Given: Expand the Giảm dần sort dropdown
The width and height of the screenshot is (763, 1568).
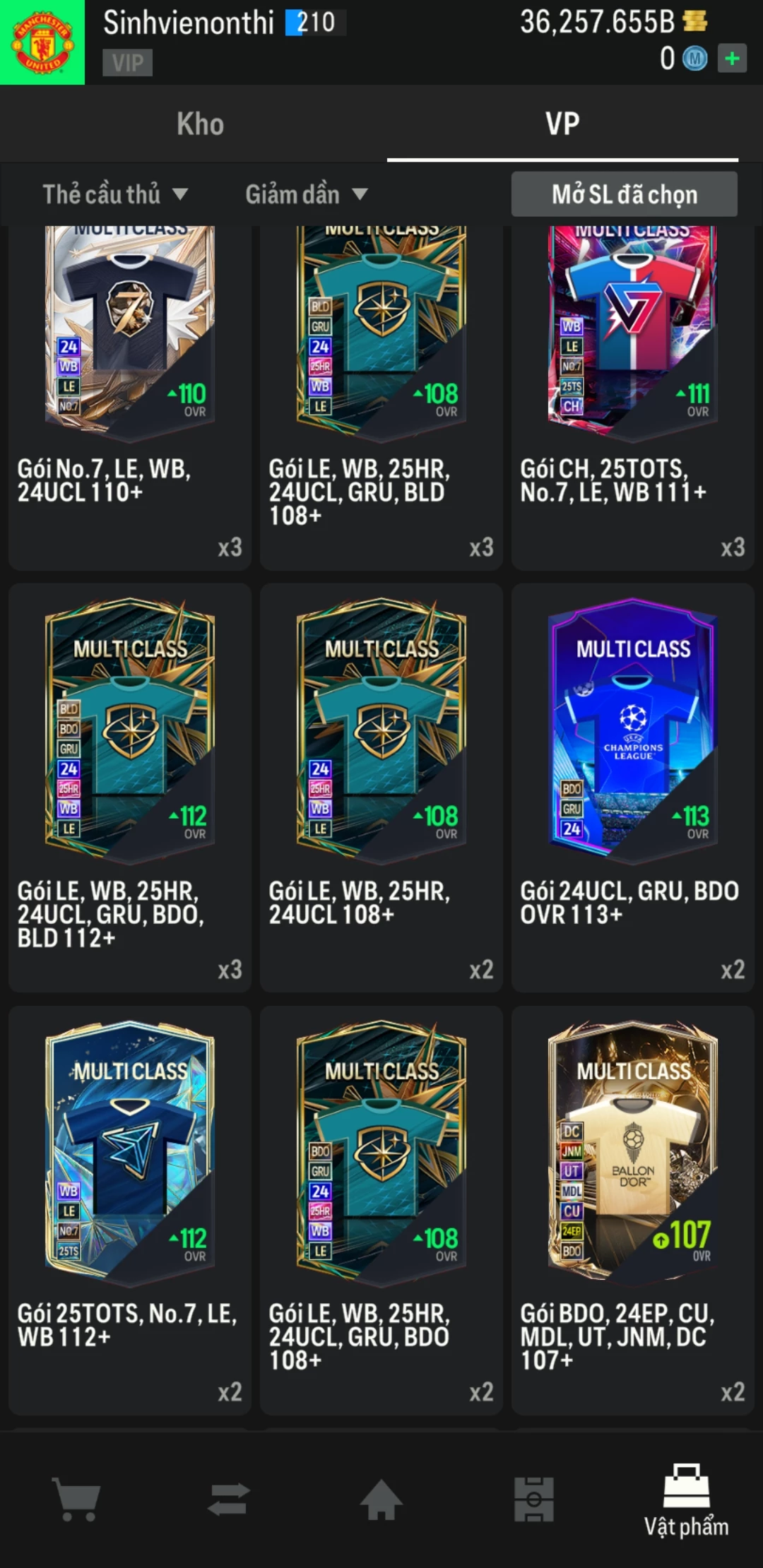Looking at the screenshot, I should pyautogui.click(x=307, y=194).
